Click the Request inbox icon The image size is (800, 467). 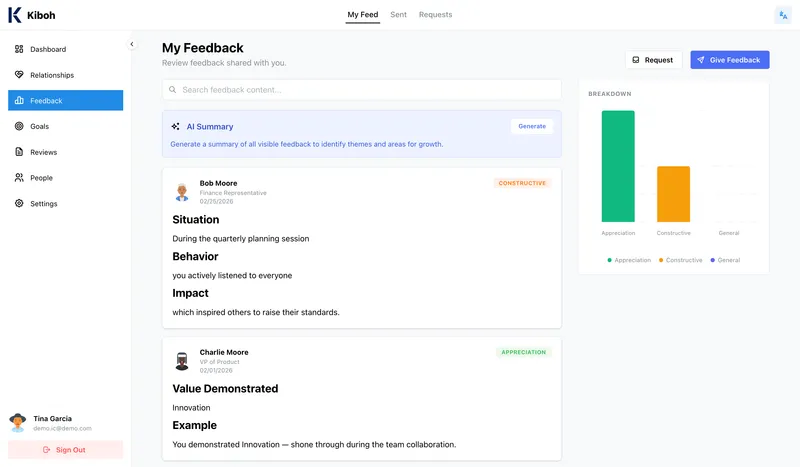click(x=636, y=60)
